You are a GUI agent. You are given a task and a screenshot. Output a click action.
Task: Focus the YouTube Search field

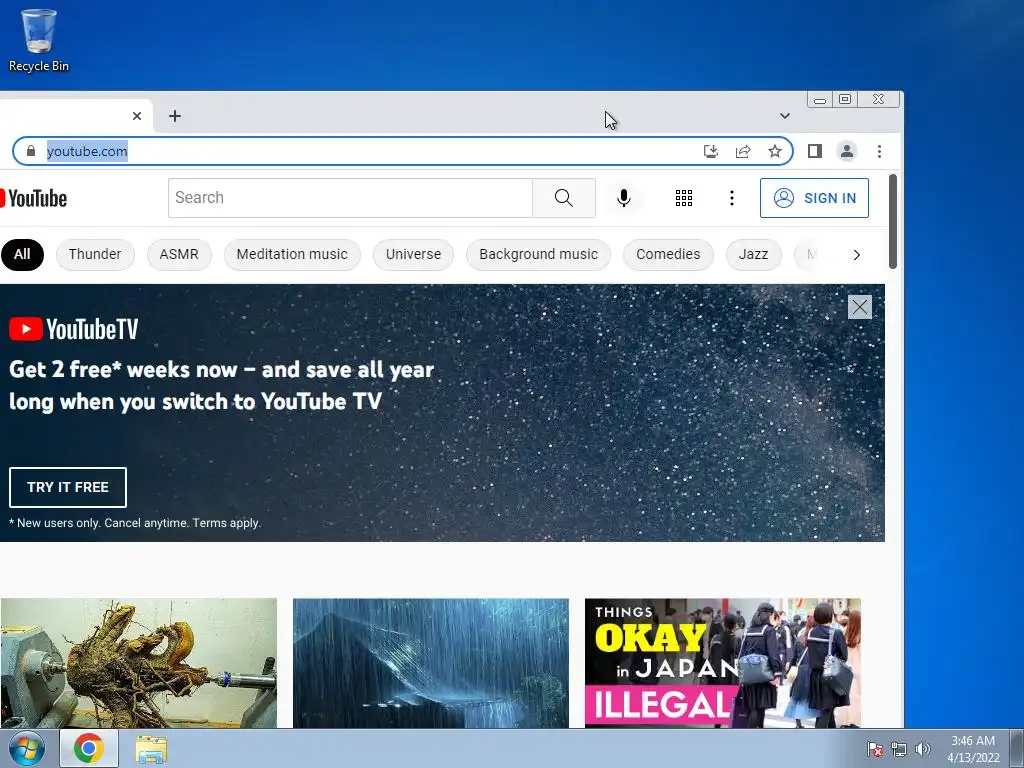pos(350,198)
